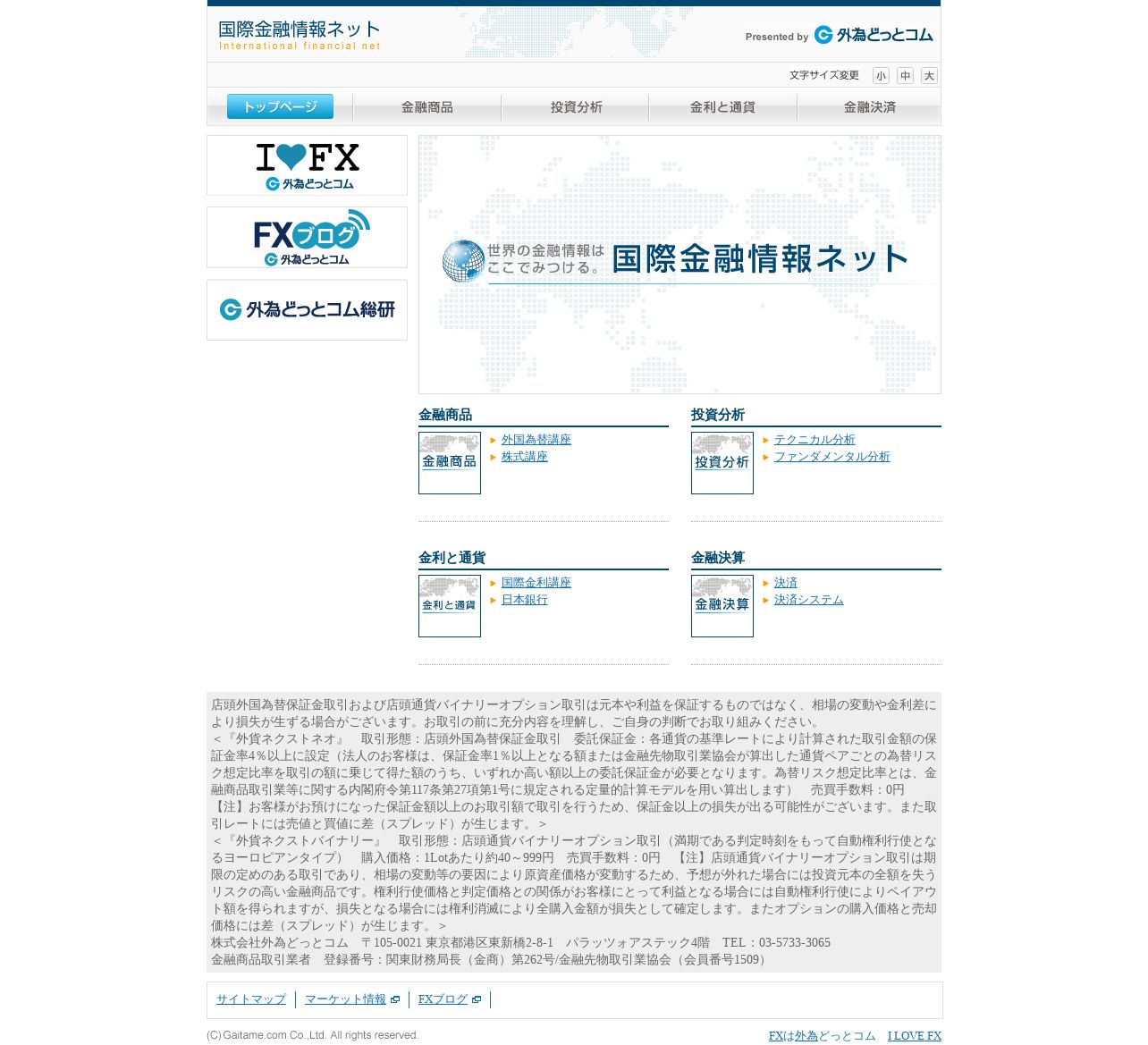Click the 金融商品 section heading

click(445, 415)
